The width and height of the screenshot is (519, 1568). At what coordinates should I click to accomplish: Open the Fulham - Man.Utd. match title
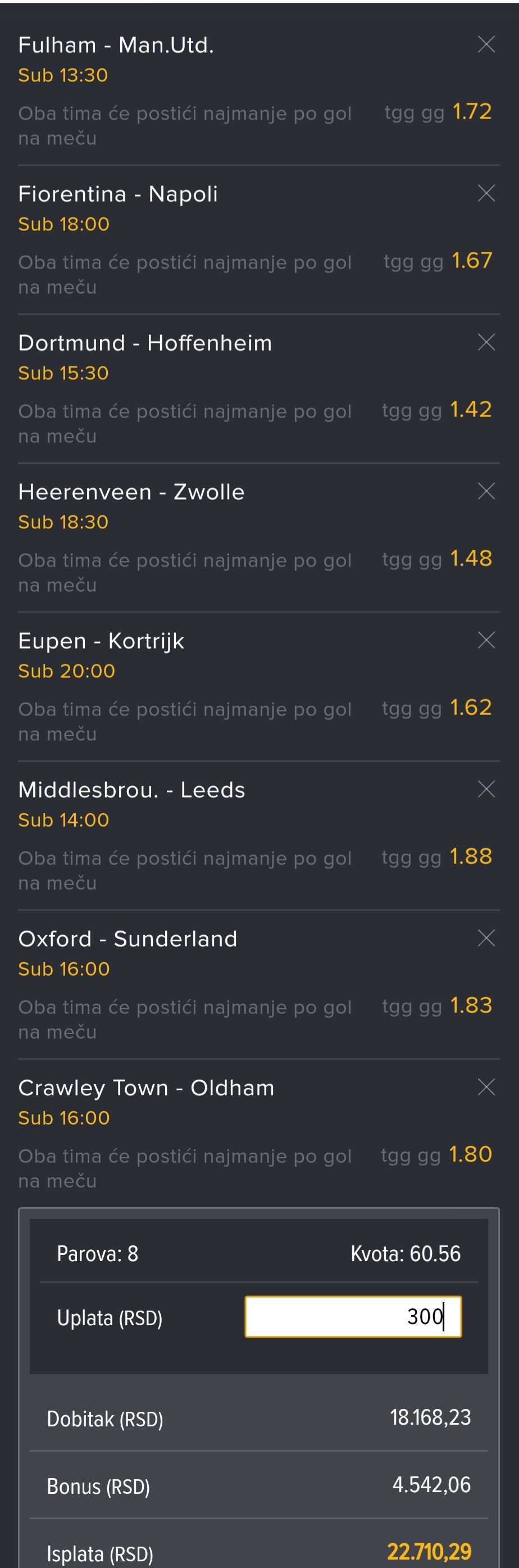tap(116, 45)
